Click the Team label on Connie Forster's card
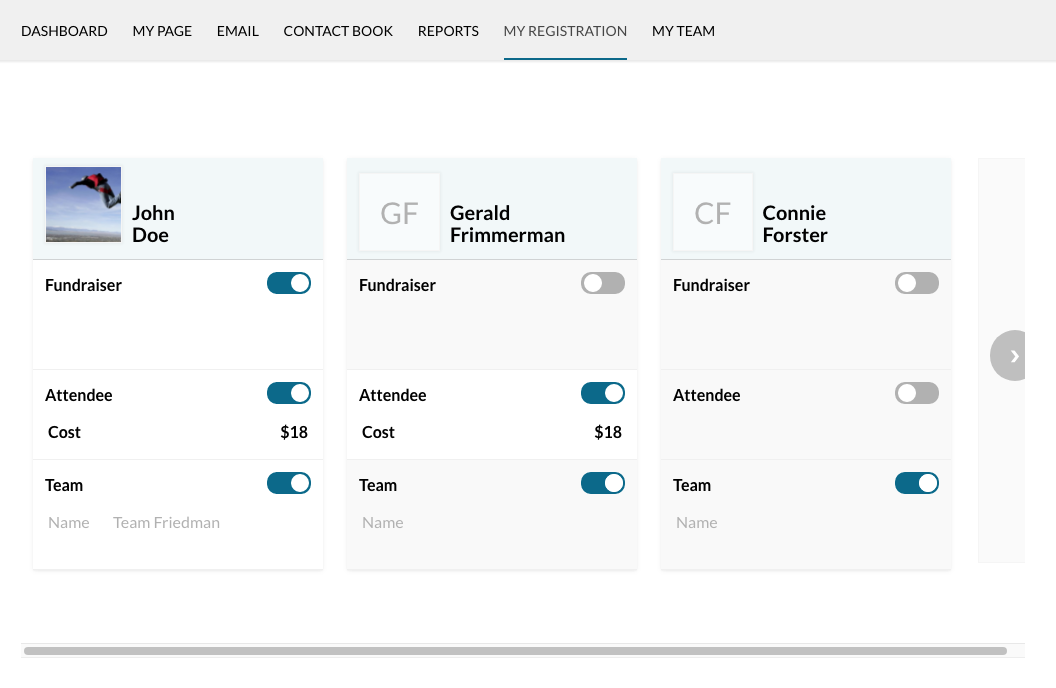 click(x=692, y=485)
